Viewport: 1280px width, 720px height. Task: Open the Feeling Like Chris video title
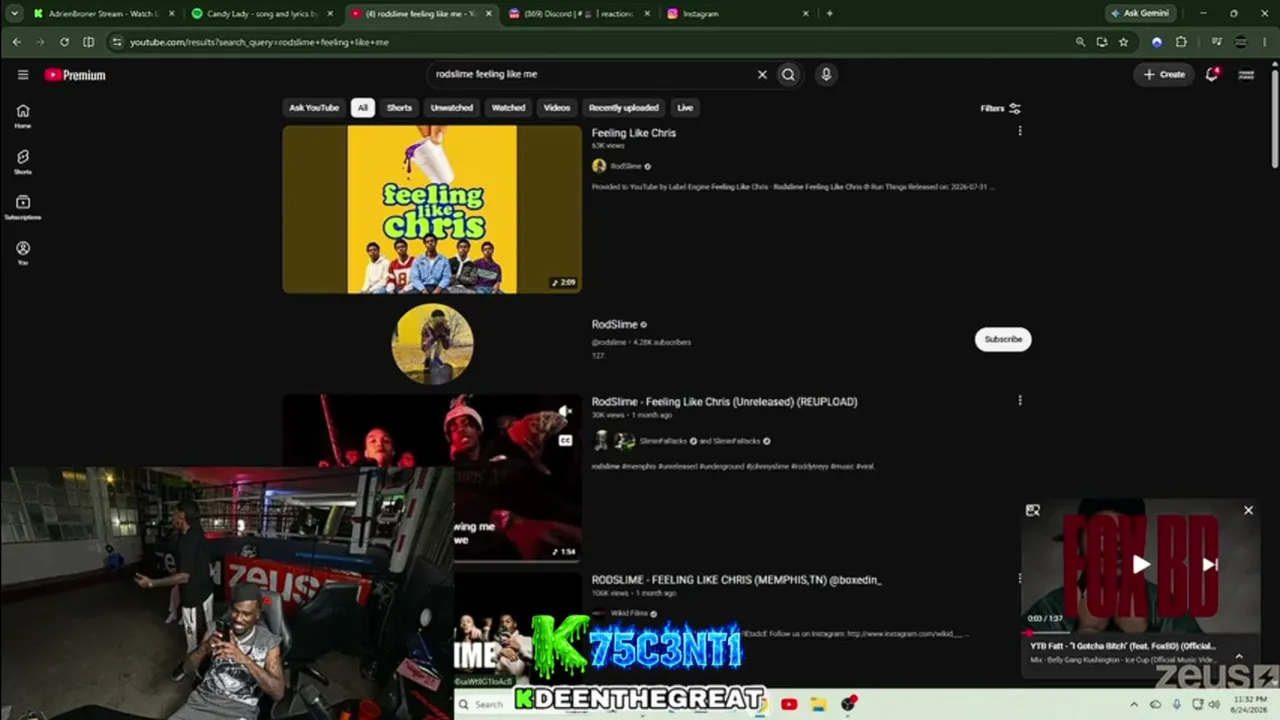[633, 133]
